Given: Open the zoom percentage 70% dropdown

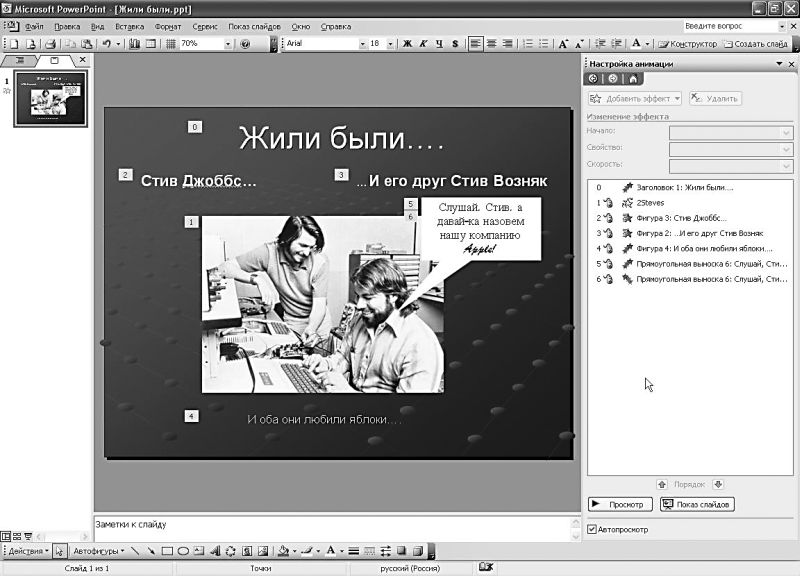Looking at the screenshot, I should pos(229,44).
